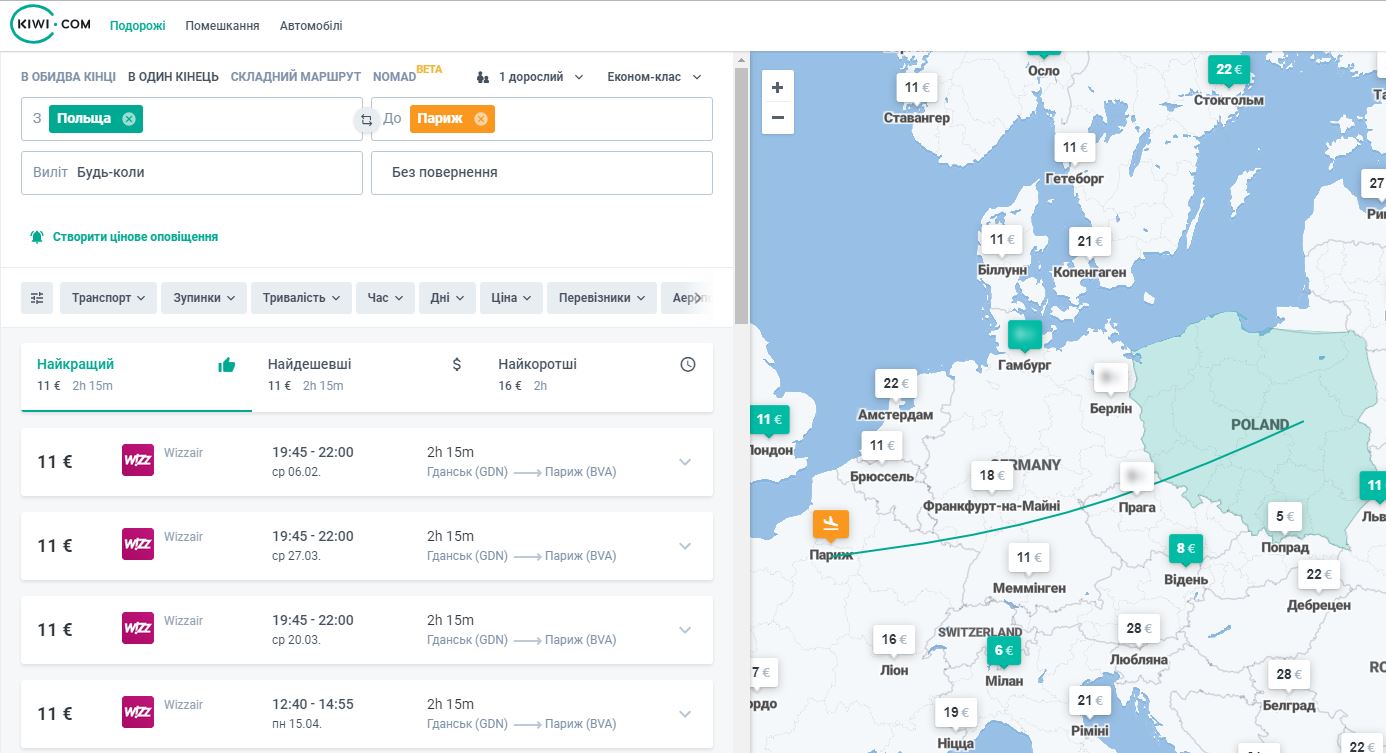Click the passenger icon next to 1 дорослий
The image size is (1386, 753).
coord(483,77)
